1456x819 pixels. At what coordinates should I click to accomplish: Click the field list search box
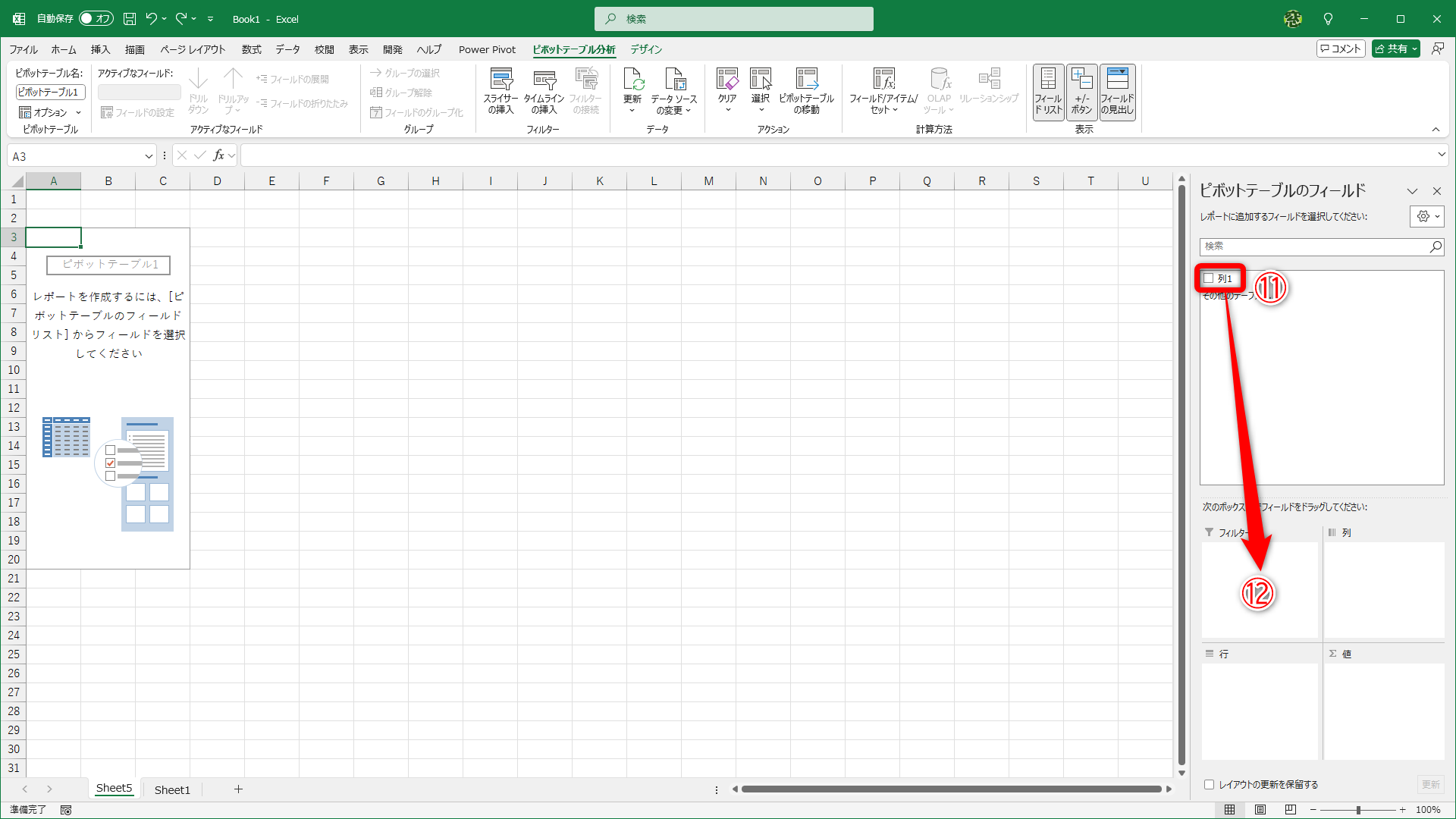(1313, 246)
